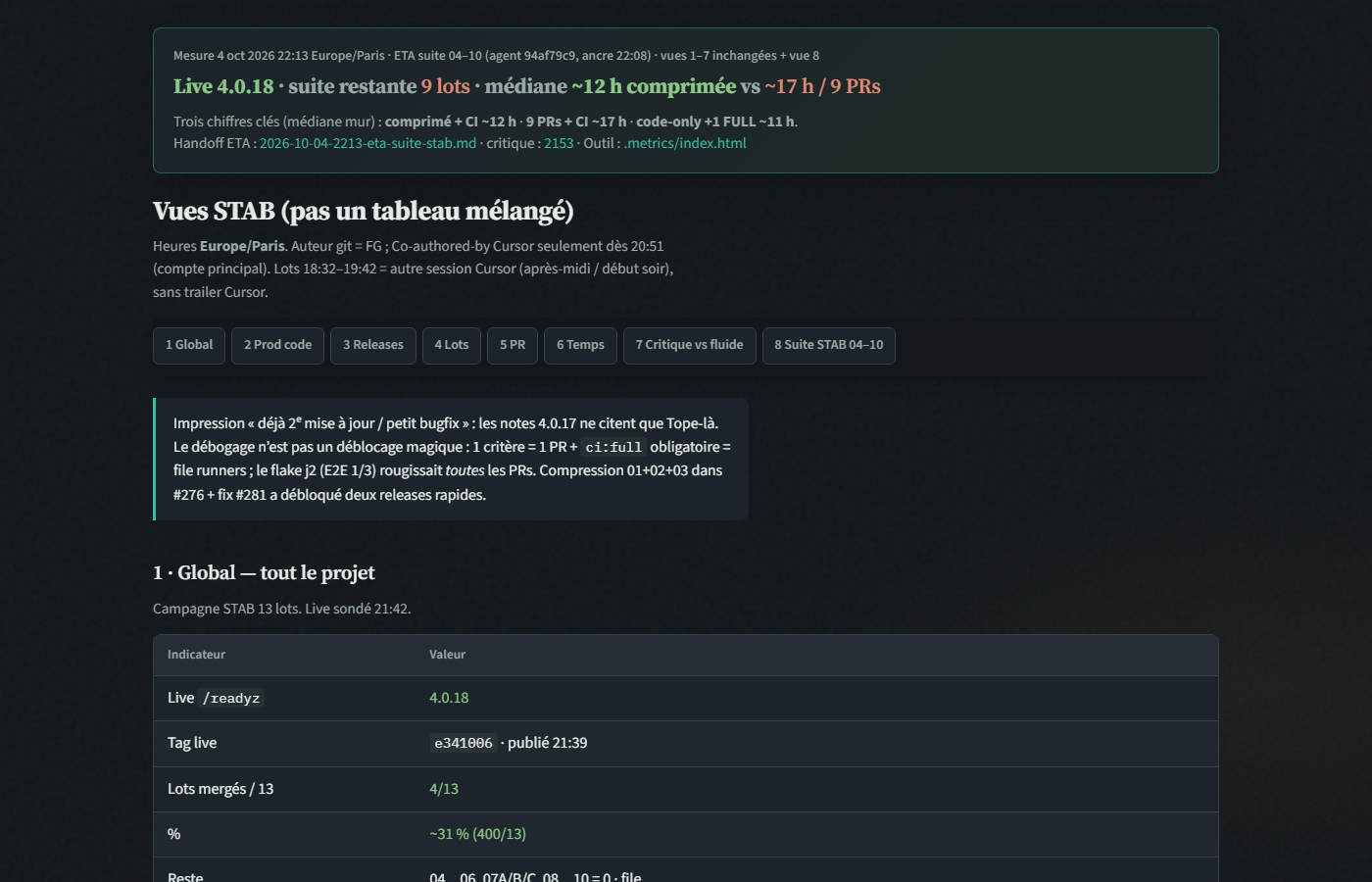The width and height of the screenshot is (1372, 882).
Task: Click the 'Live 4.0.18' headline text
Action: pos(223,86)
